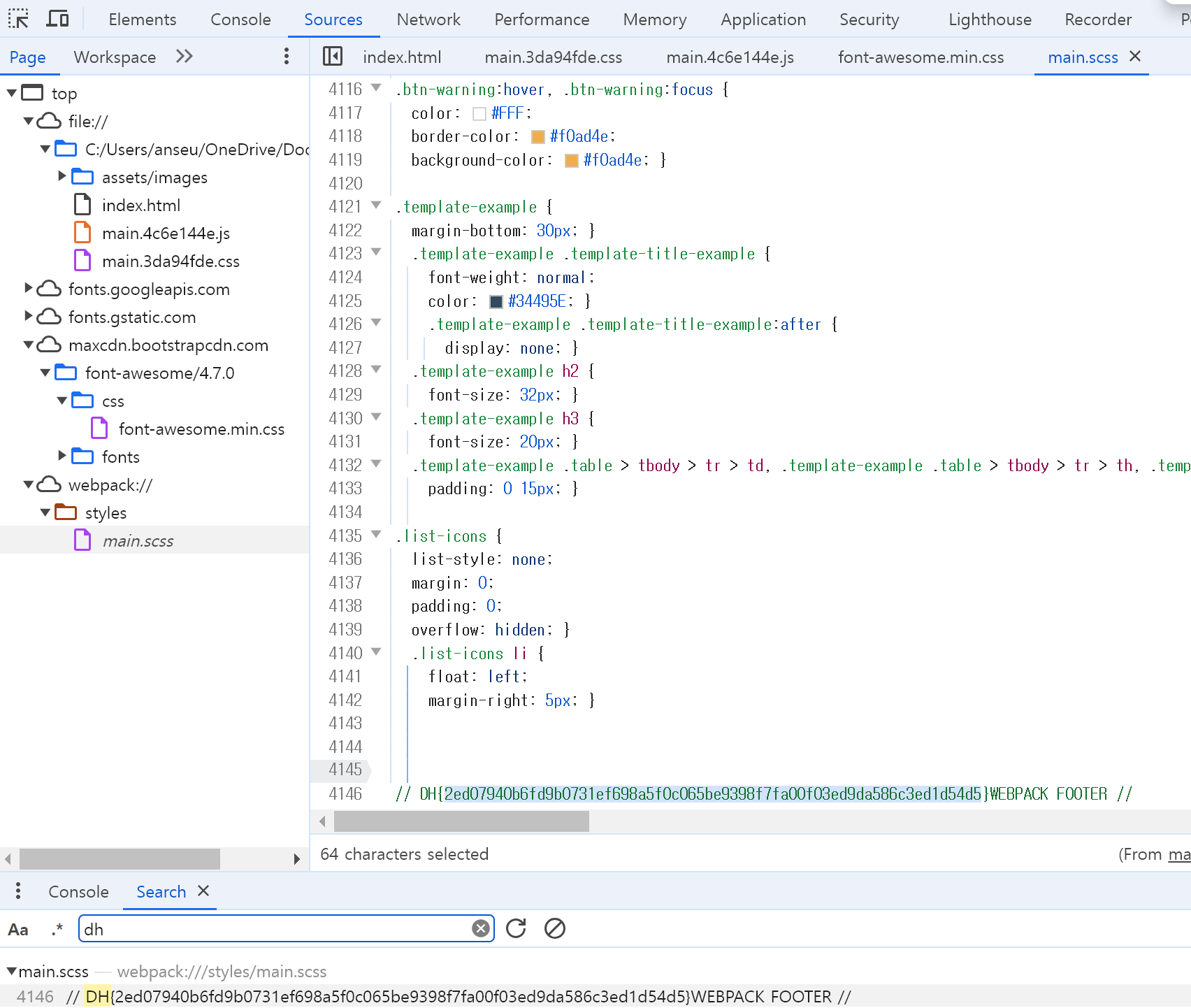Collapse the maxcdn.bootstrapcdn.com tree node

click(x=29, y=345)
